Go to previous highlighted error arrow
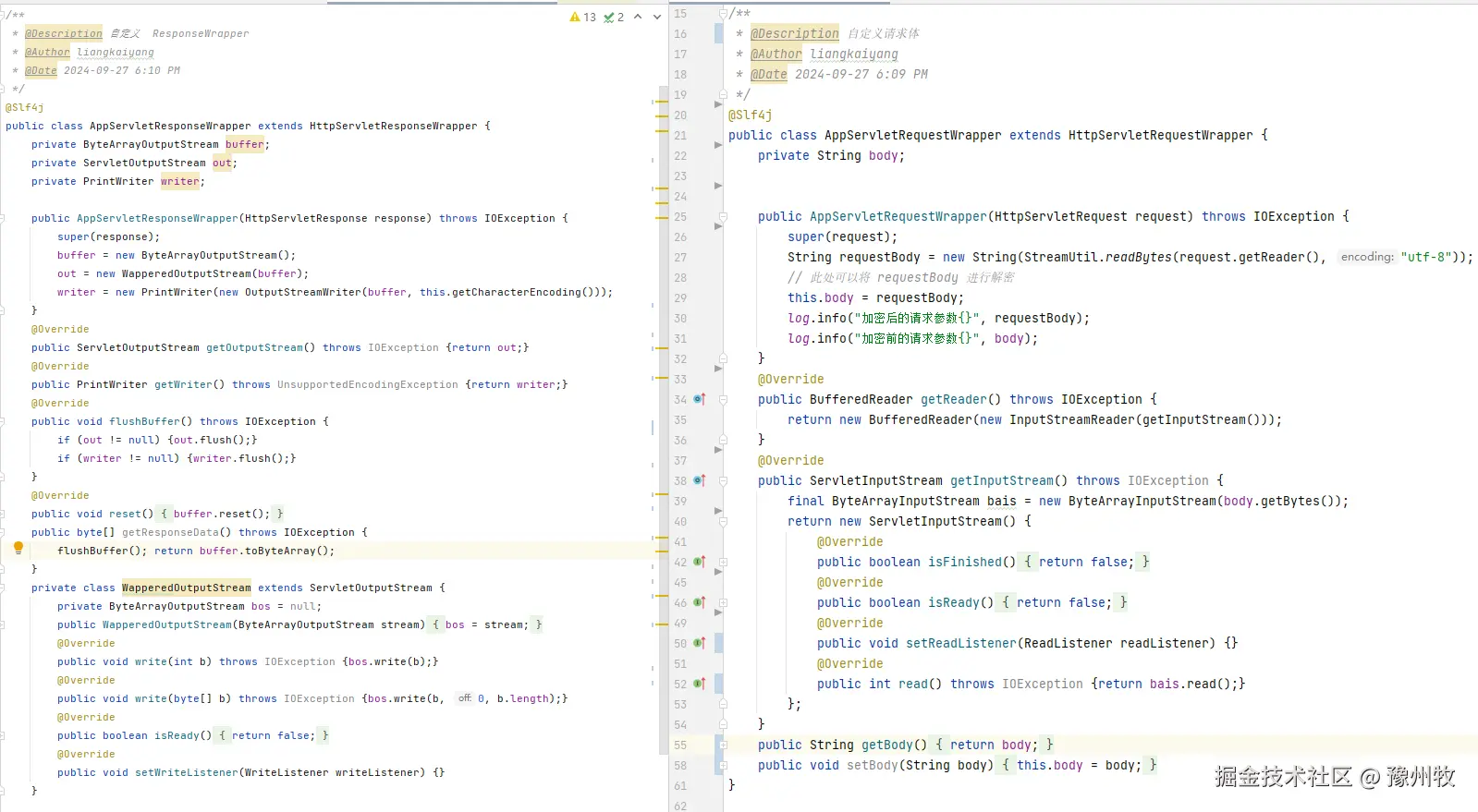The image size is (1478, 812). (x=638, y=17)
